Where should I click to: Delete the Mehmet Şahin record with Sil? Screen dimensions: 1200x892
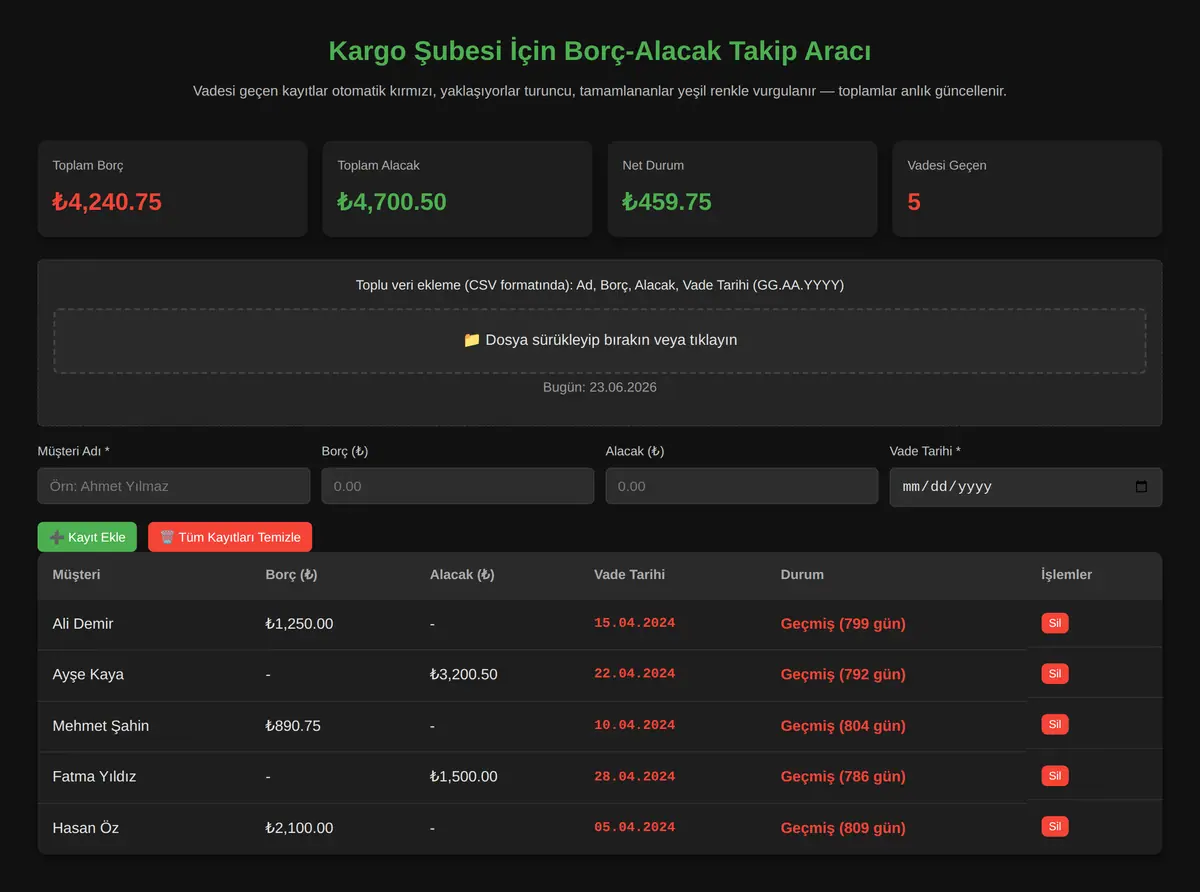click(1055, 724)
